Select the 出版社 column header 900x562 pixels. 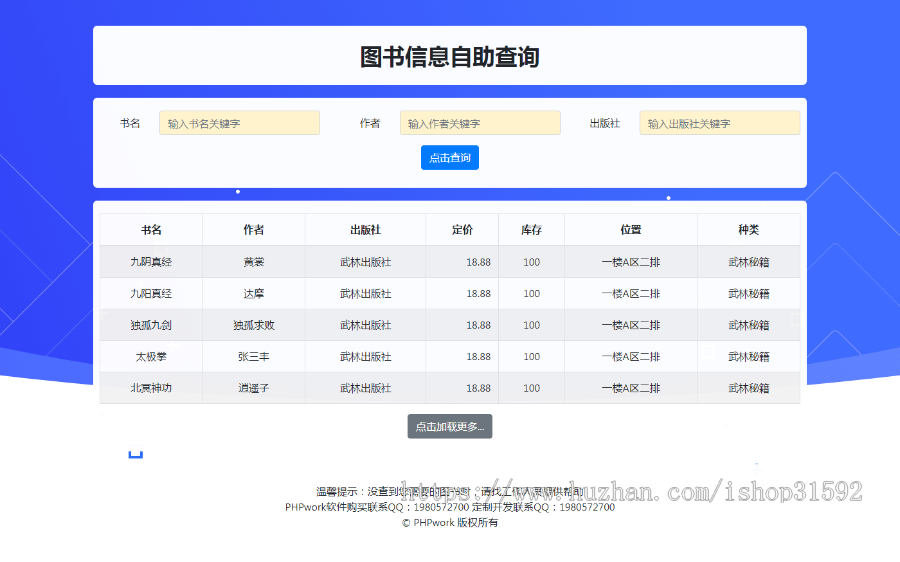coord(365,230)
